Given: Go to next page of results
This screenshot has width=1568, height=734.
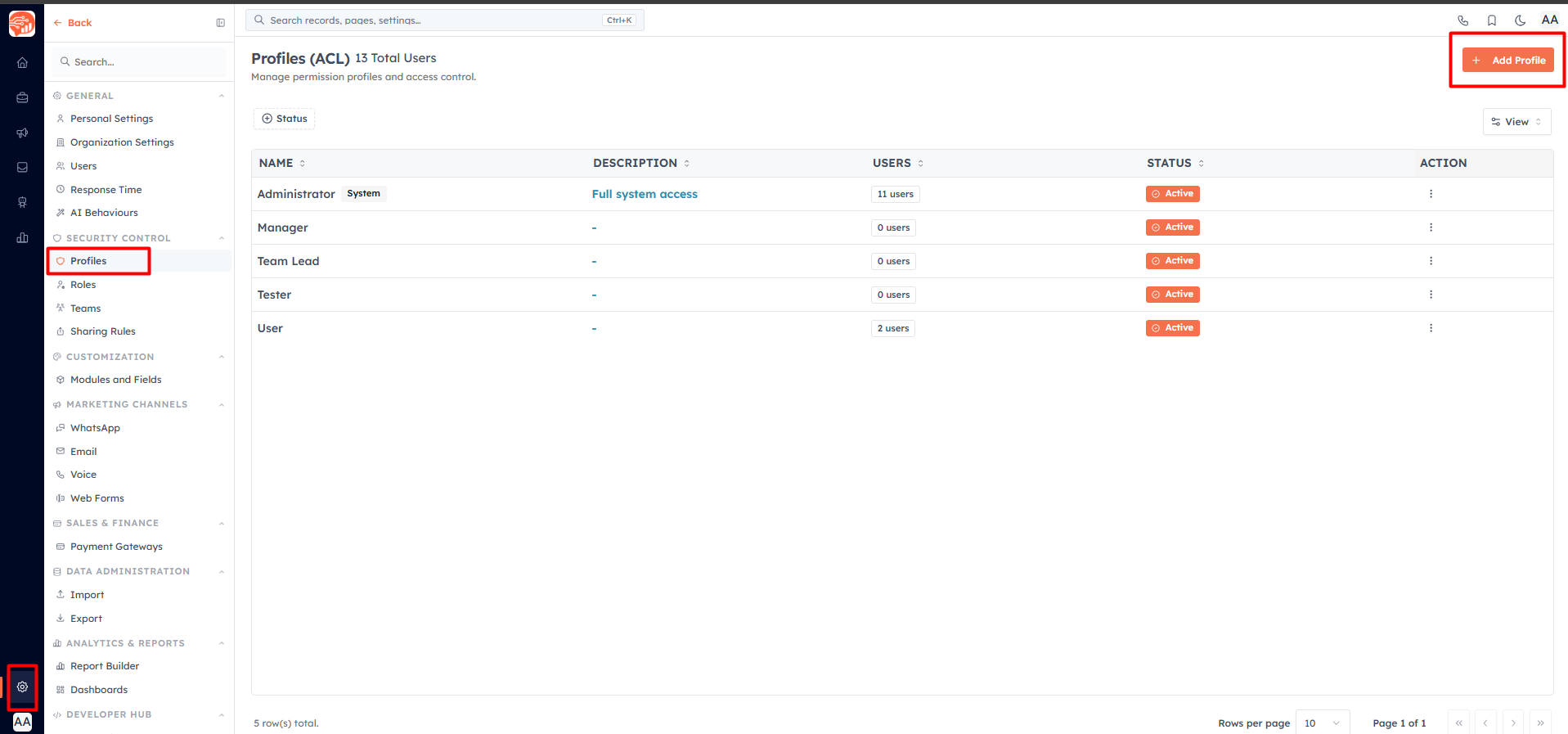Looking at the screenshot, I should coord(1513,723).
